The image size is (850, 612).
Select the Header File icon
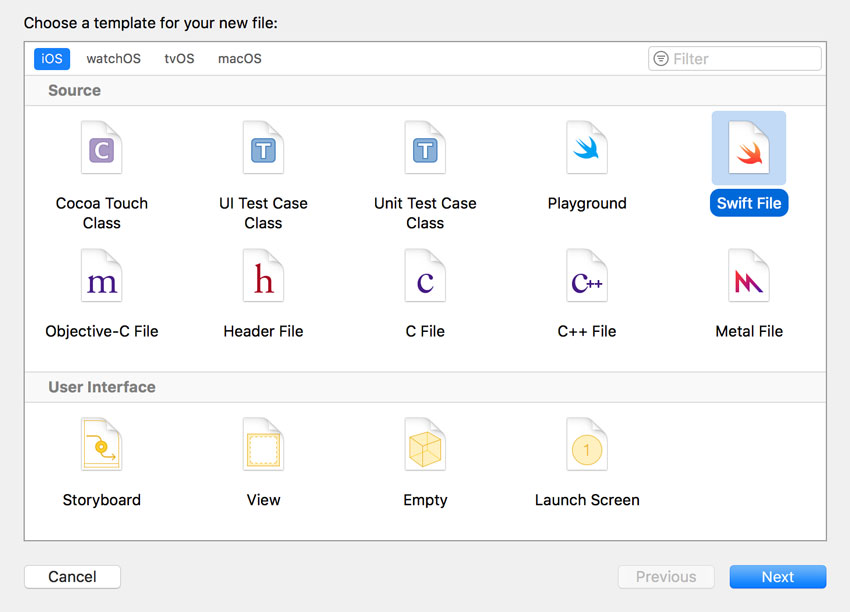coord(263,275)
